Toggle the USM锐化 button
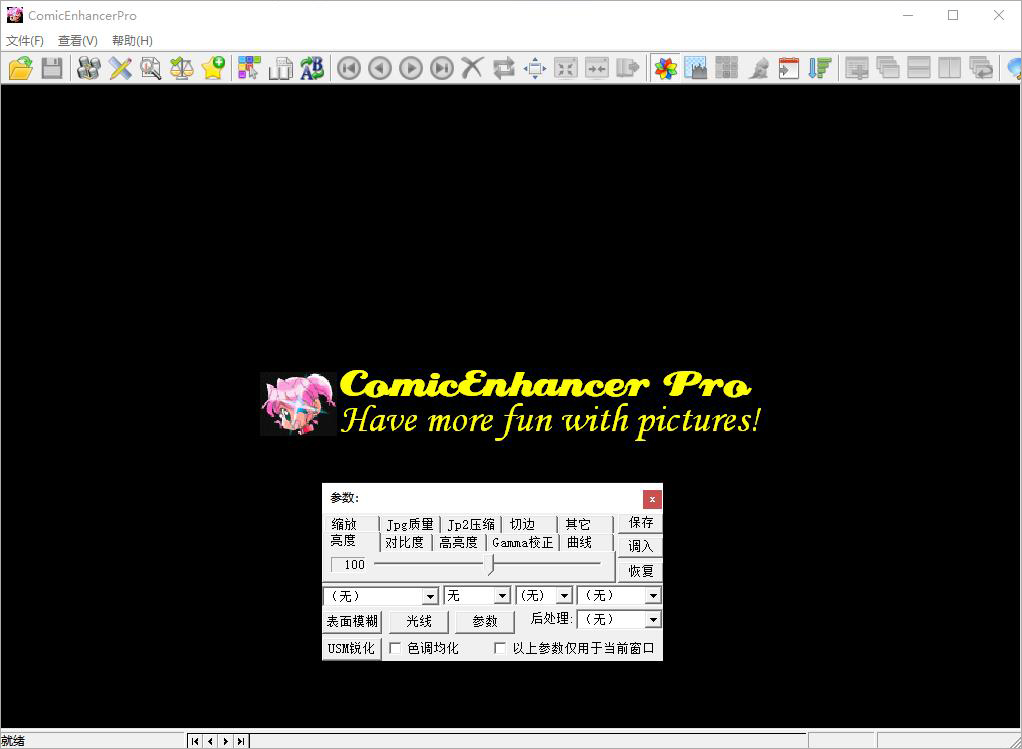Viewport: 1022px width, 749px height. point(351,648)
